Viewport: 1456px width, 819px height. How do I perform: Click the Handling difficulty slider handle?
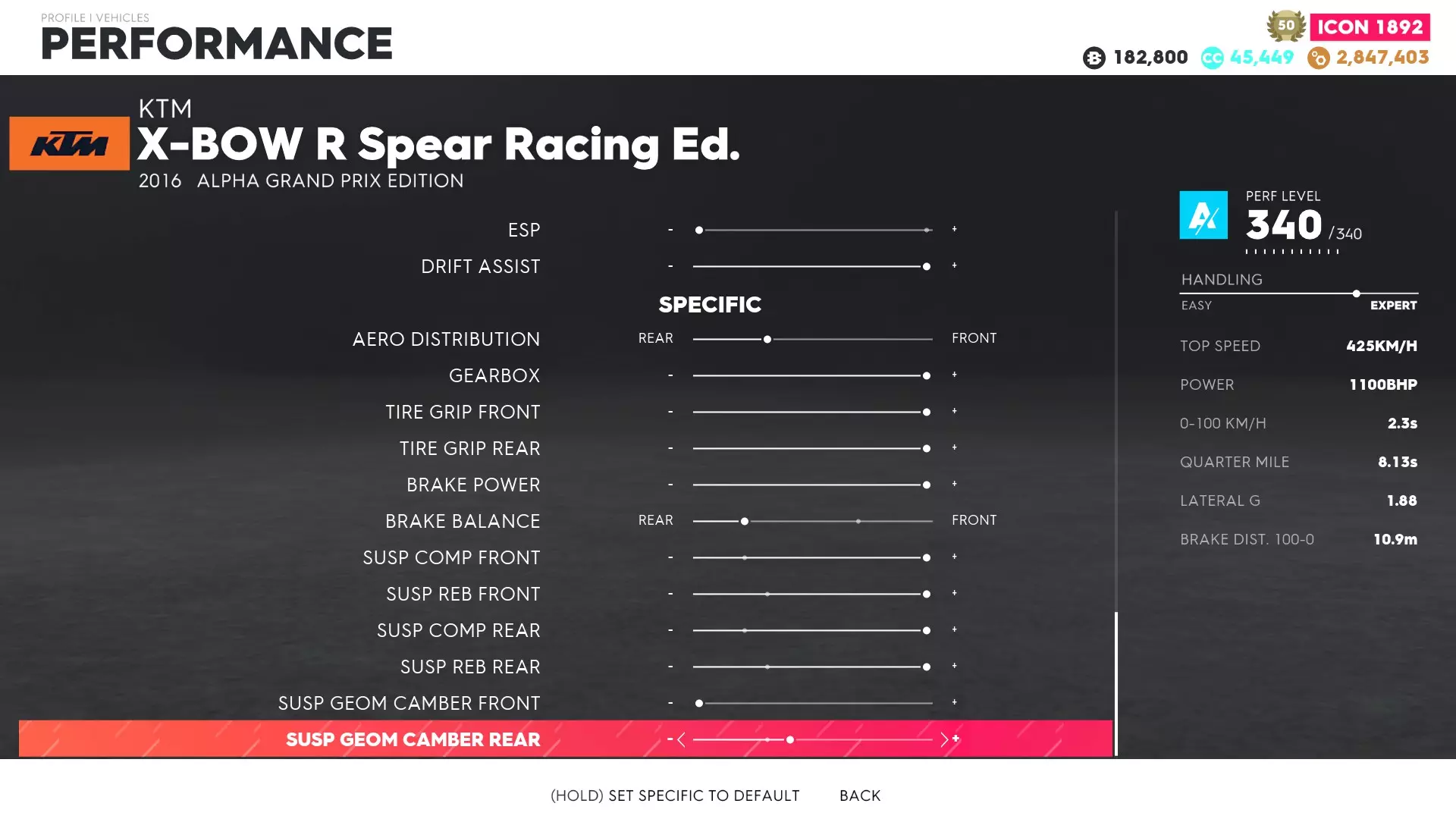(1356, 293)
